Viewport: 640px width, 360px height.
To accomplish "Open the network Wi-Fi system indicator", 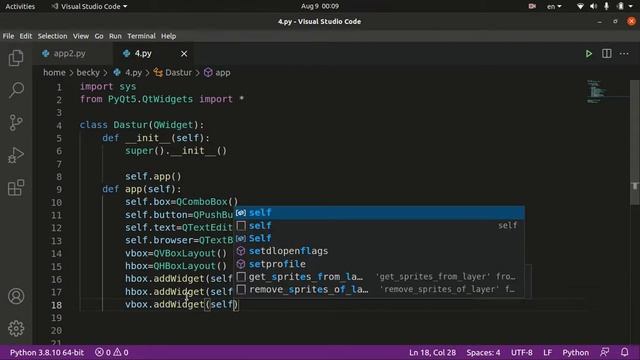I will [x=580, y=6].
